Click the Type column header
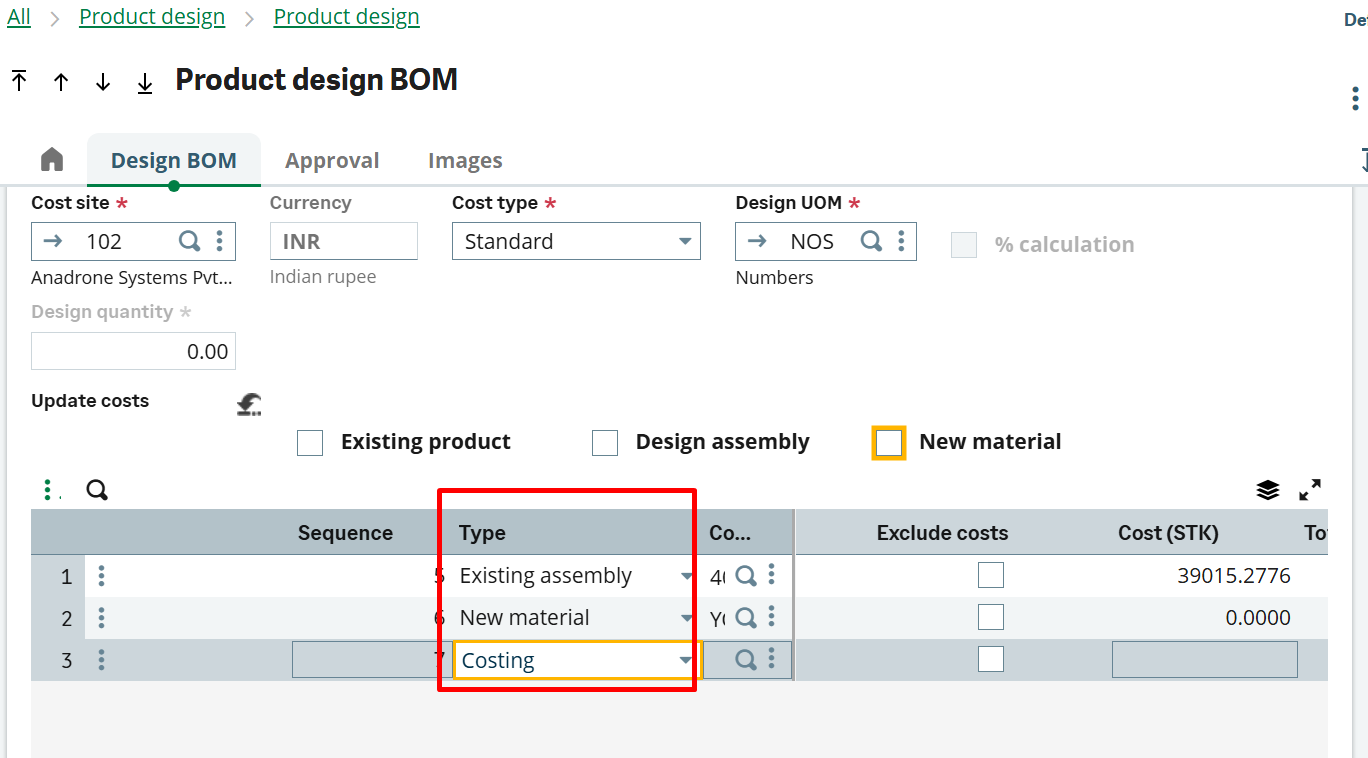Image resolution: width=1368 pixels, height=758 pixels. click(x=482, y=533)
